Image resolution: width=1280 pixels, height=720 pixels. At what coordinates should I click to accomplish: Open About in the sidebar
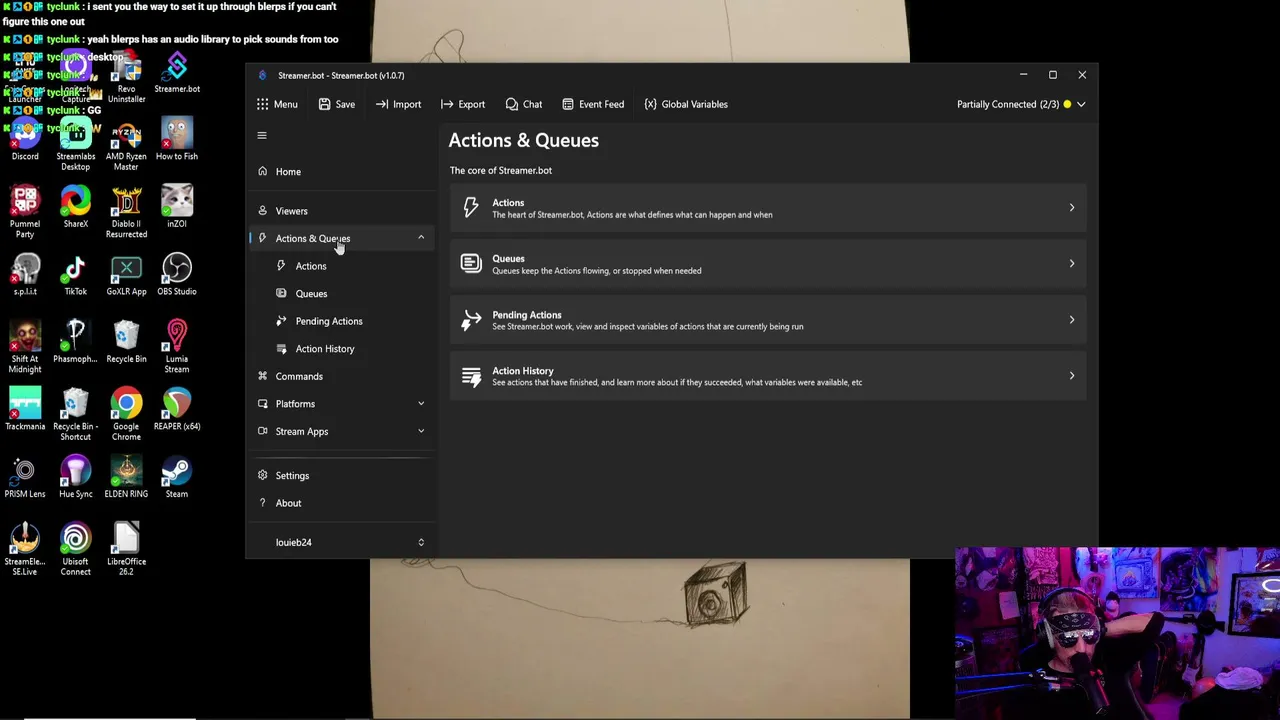[341, 503]
